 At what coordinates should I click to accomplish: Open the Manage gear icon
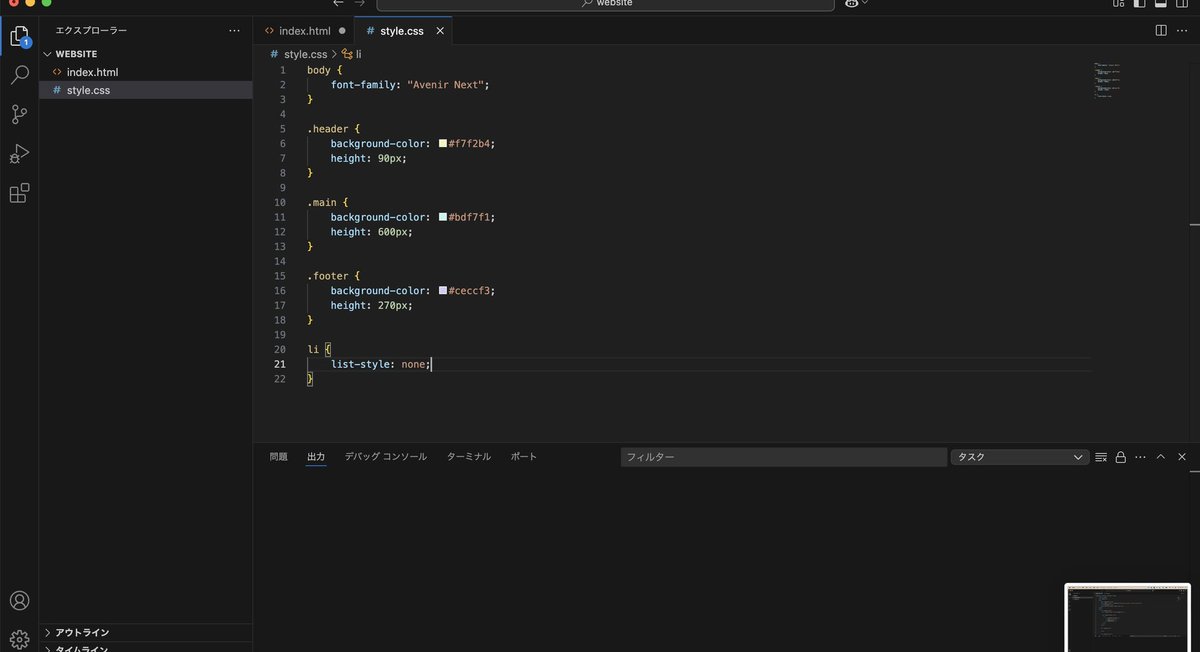pyautogui.click(x=19, y=640)
